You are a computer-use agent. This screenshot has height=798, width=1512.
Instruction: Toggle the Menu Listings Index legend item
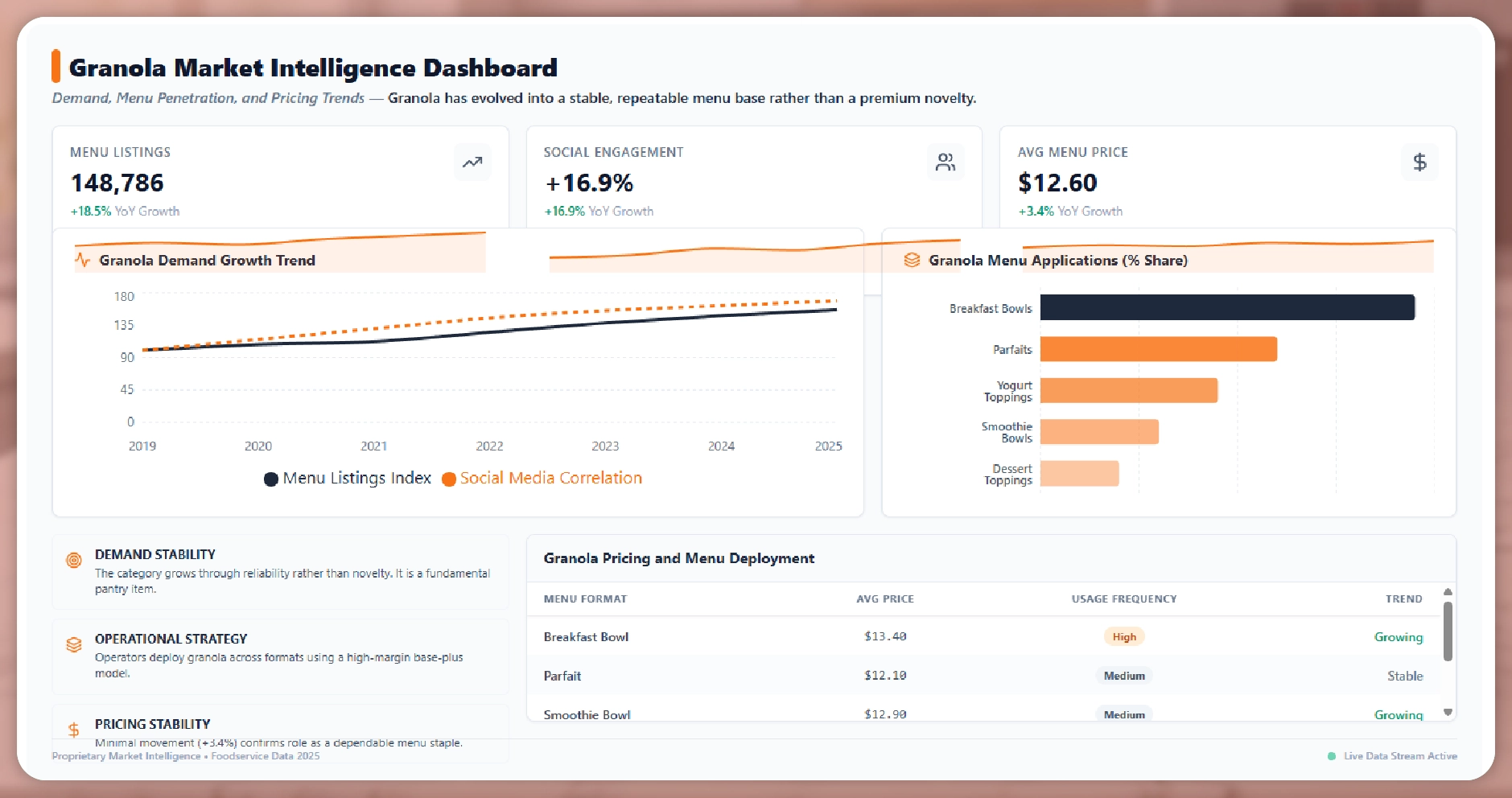pos(348,479)
